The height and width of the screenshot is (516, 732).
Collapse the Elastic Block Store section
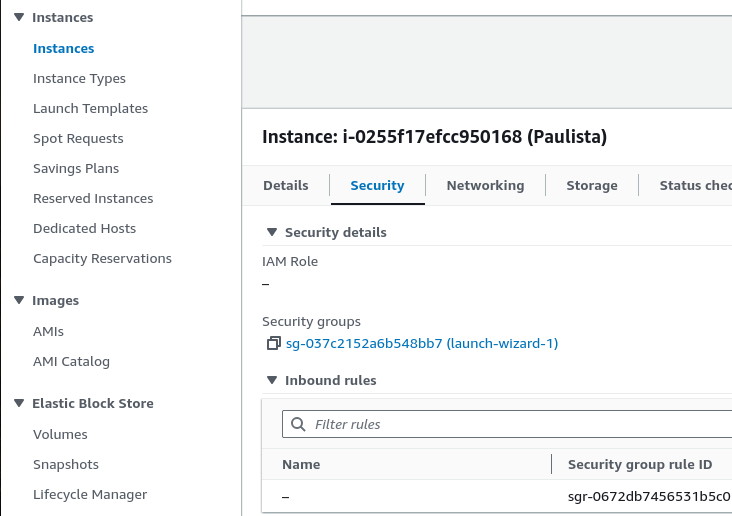(x=19, y=403)
